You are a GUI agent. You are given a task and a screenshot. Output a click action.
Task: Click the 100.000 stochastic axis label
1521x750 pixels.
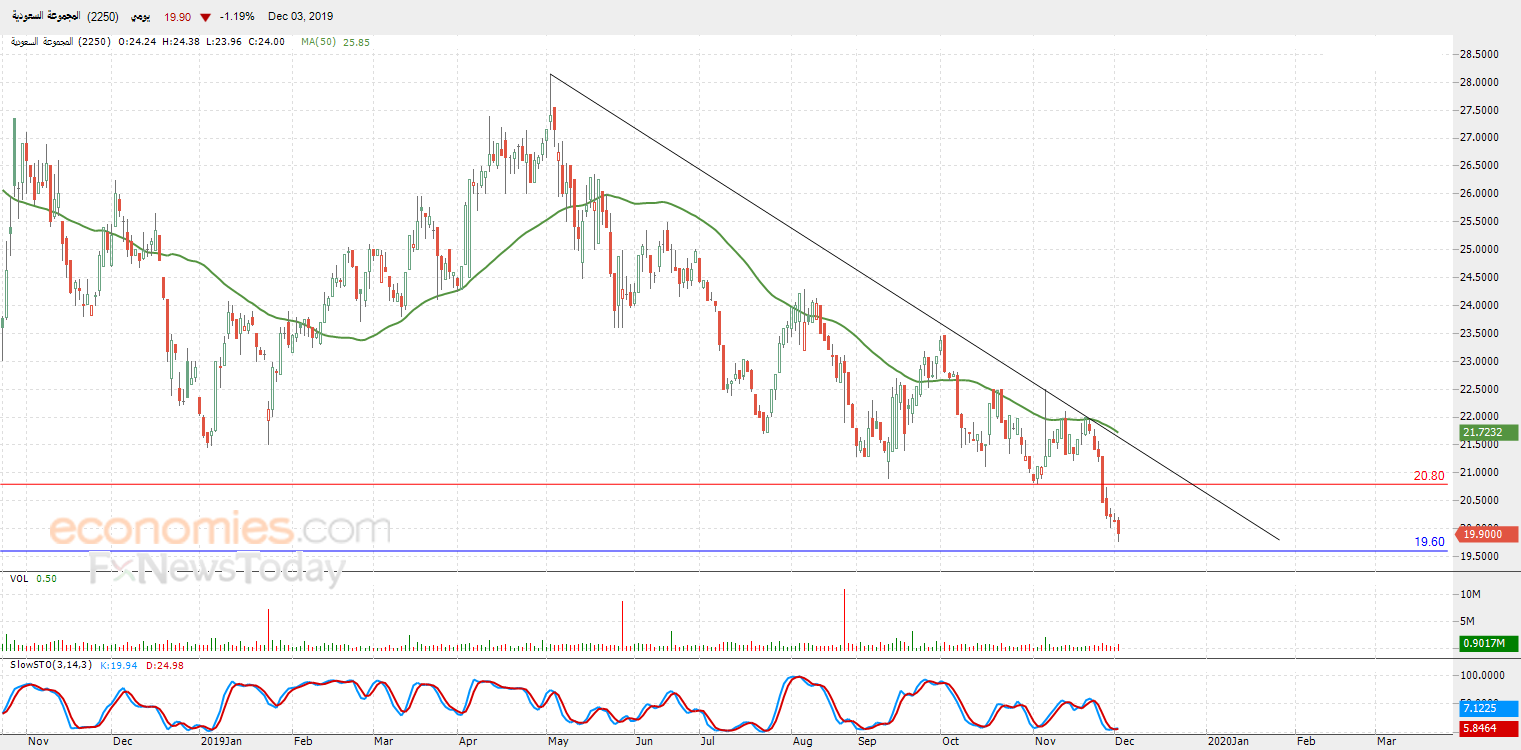(x=1484, y=676)
